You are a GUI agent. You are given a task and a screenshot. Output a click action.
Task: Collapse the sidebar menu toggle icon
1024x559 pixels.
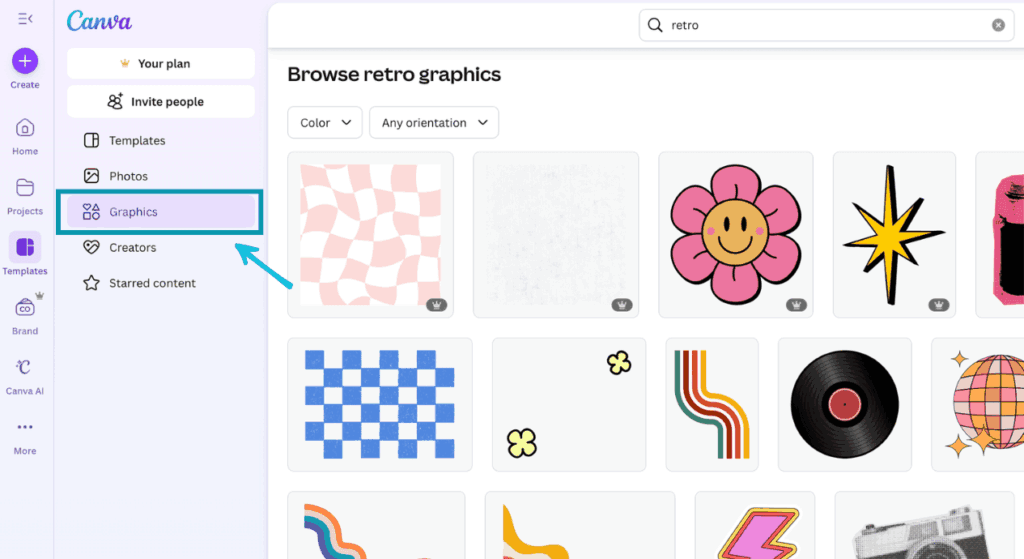(x=25, y=19)
